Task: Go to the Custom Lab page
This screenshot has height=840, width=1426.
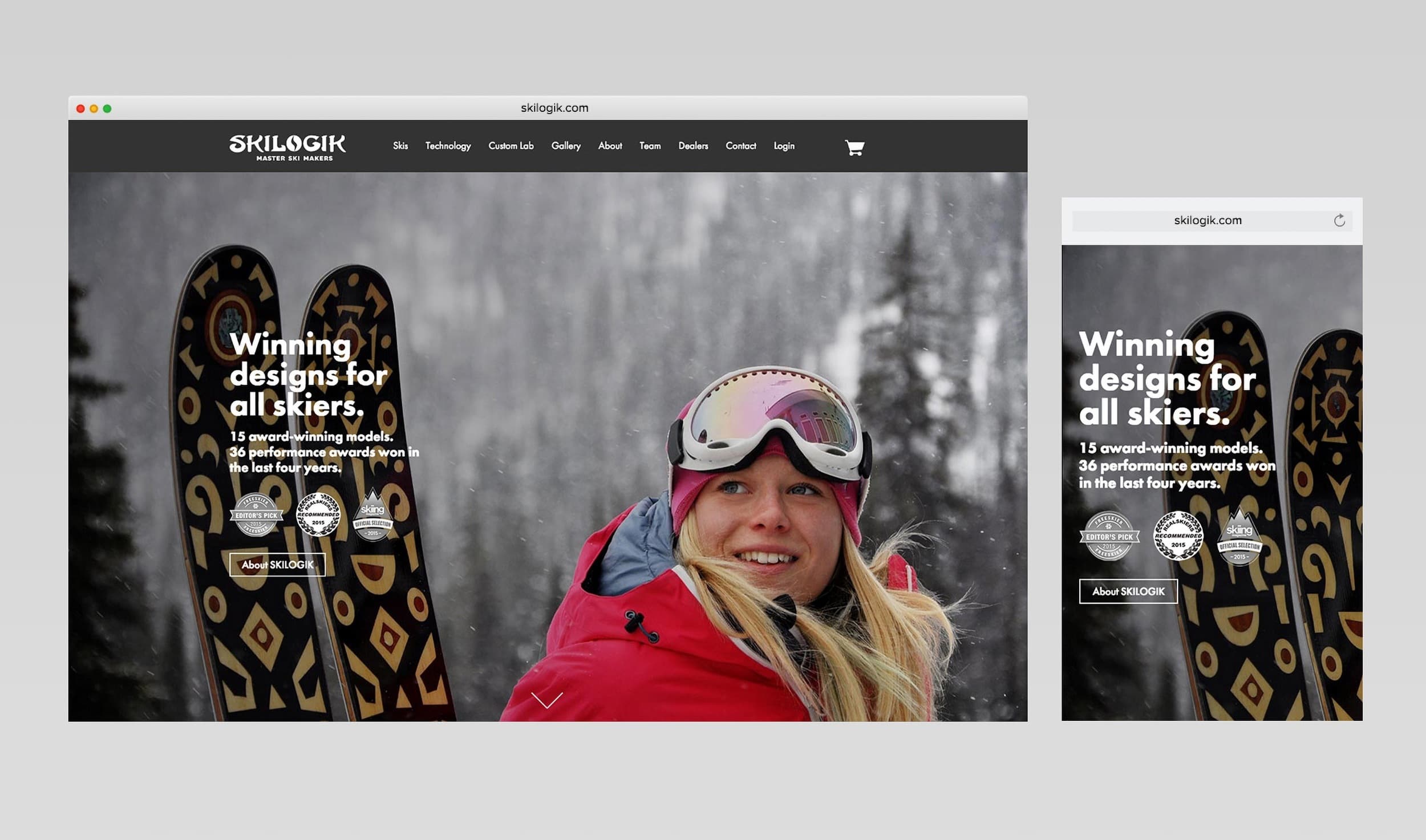Action: [511, 146]
